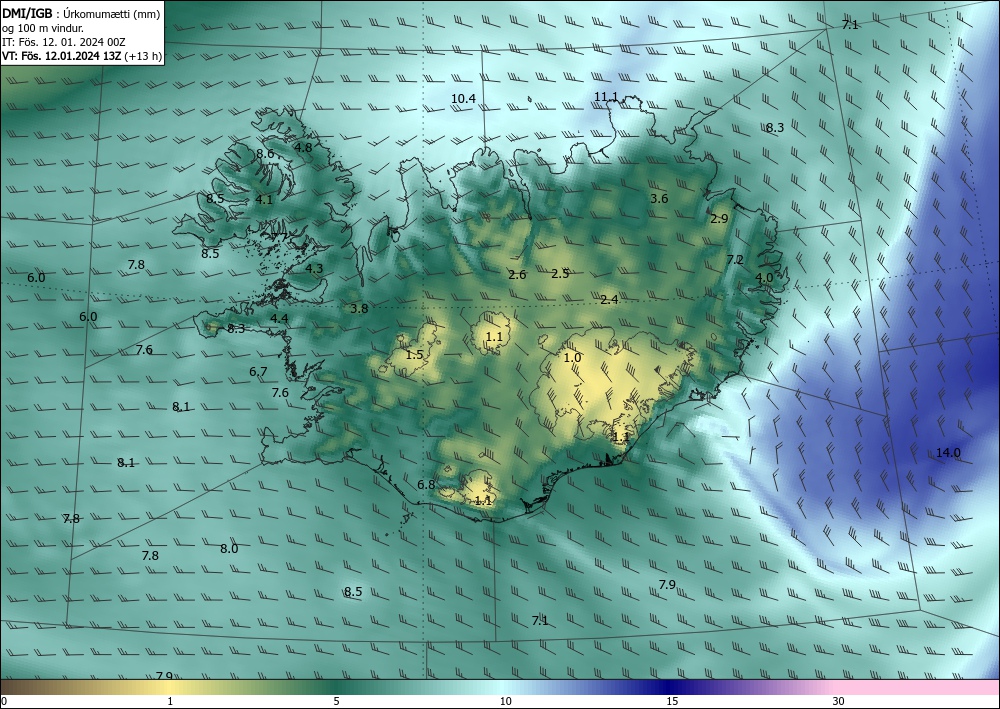Click the 'og 100 m vindur.' caption line

coord(43,28)
